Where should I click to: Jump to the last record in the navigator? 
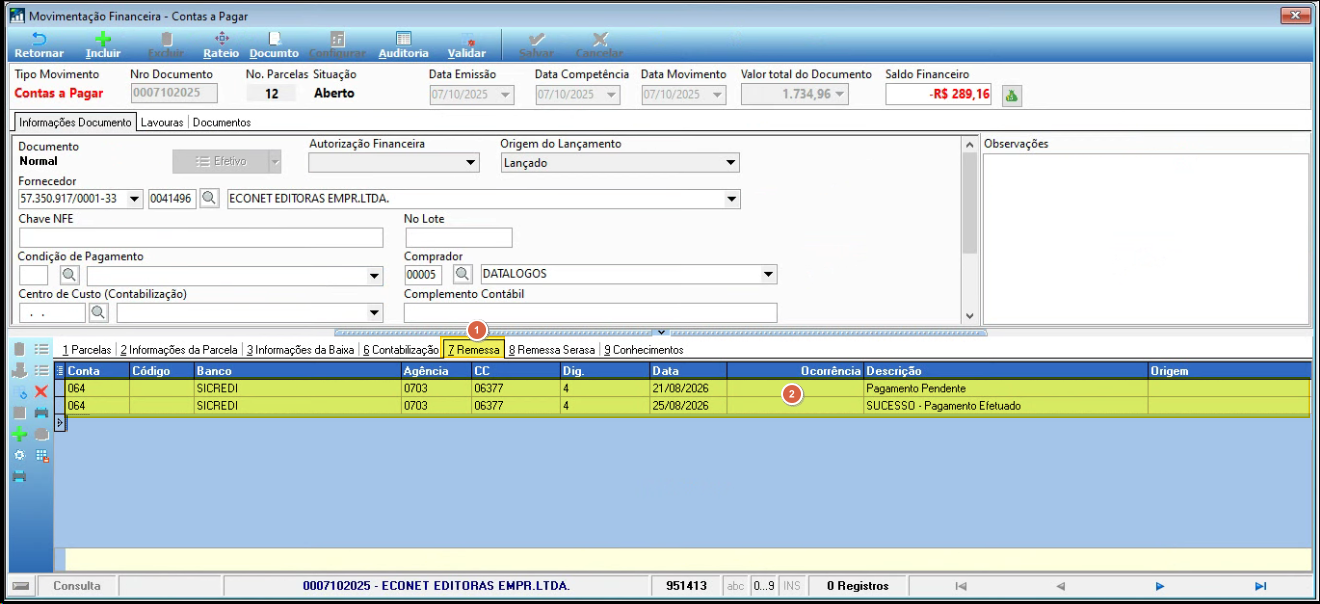pyautogui.click(x=1261, y=586)
